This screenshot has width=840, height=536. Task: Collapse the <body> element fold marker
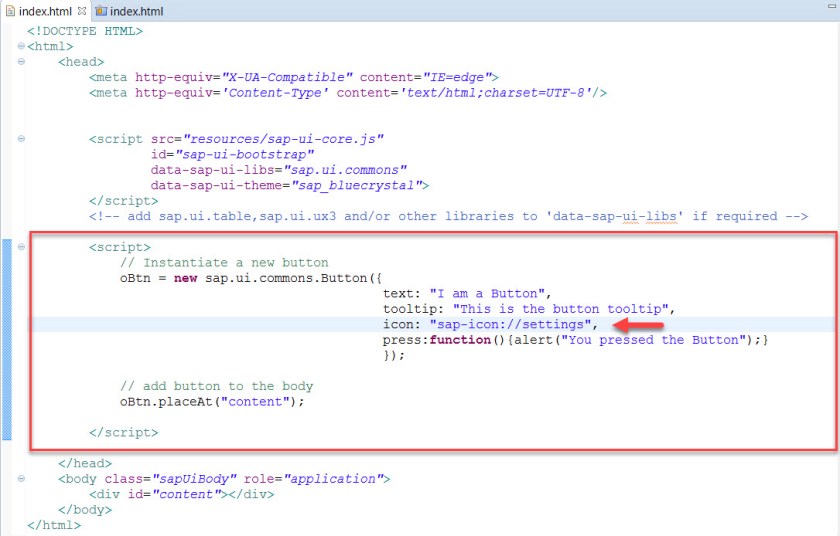coord(21,478)
